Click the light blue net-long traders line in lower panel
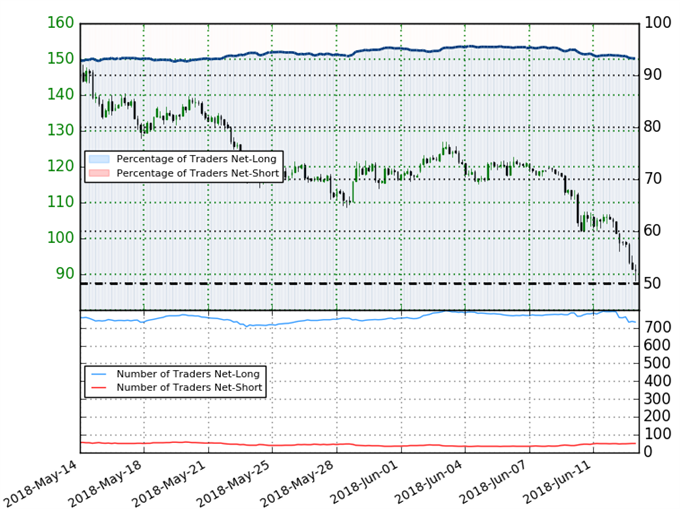This screenshot has width=680, height=509. pyautogui.click(x=358, y=319)
